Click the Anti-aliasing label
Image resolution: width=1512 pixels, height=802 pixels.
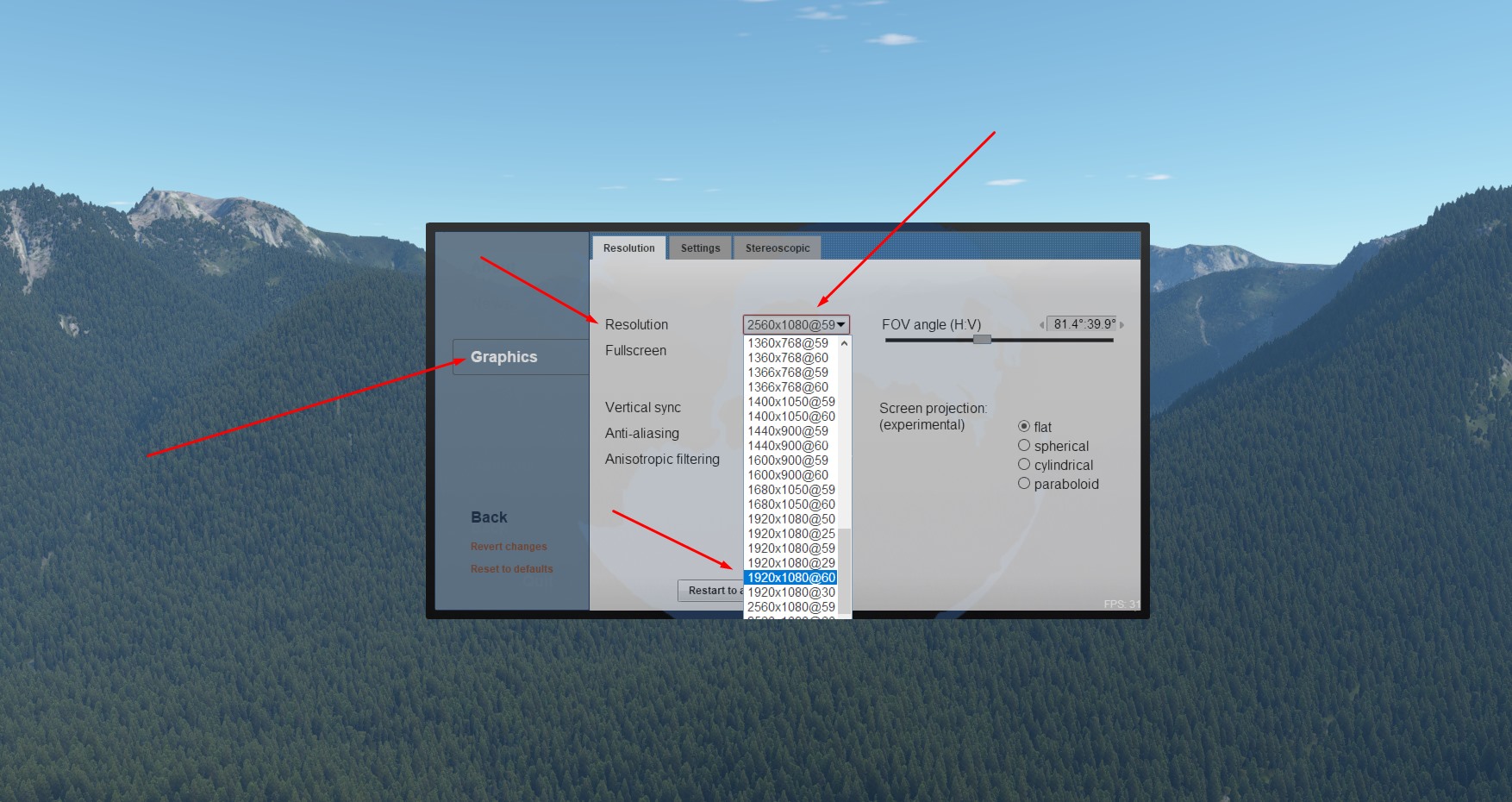[641, 433]
